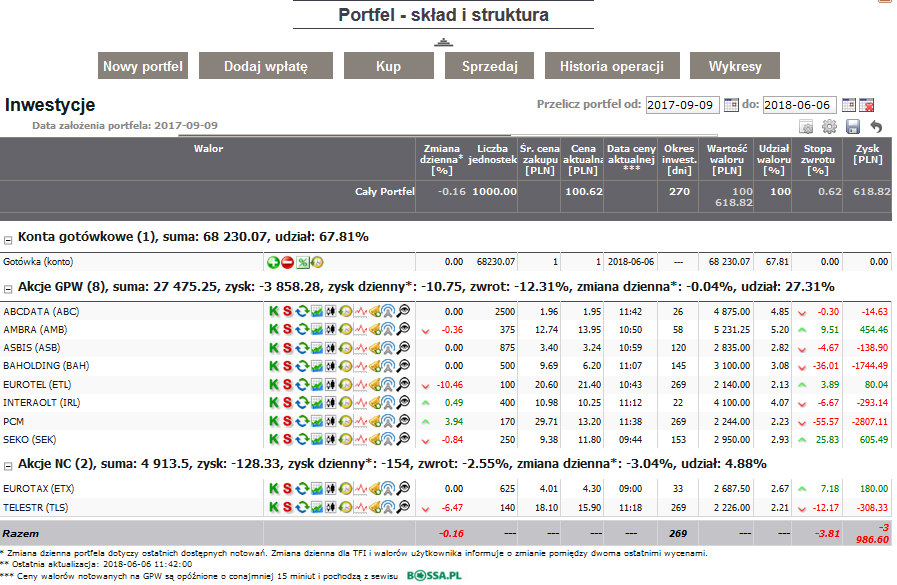Open Historia operacji
Screen dimensions: 897x585
tap(612, 66)
